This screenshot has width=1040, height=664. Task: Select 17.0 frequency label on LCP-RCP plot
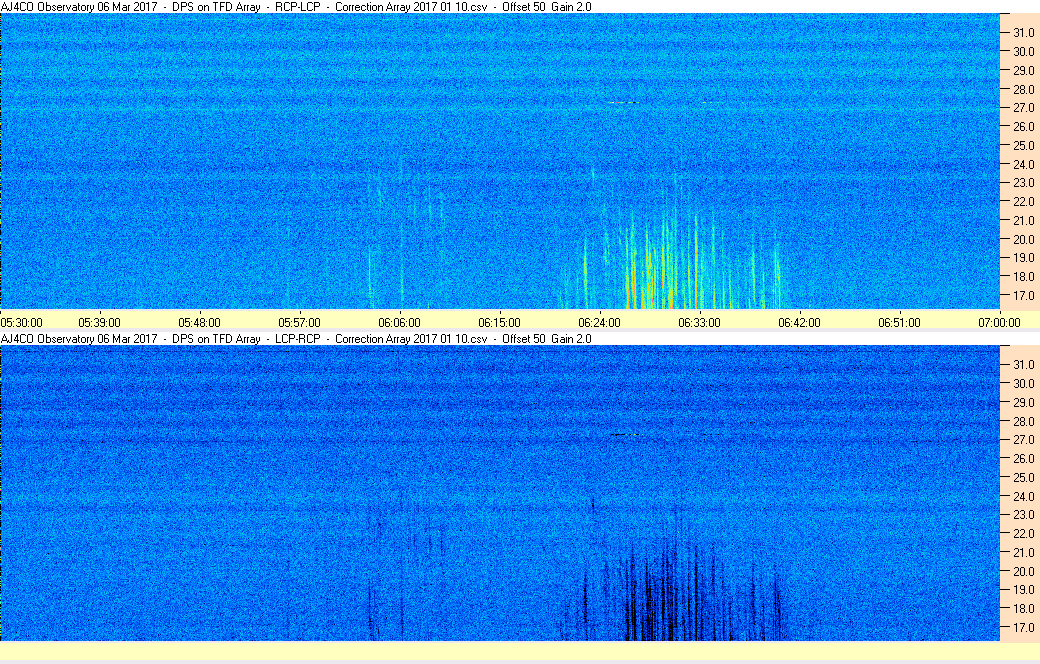coord(1023,628)
